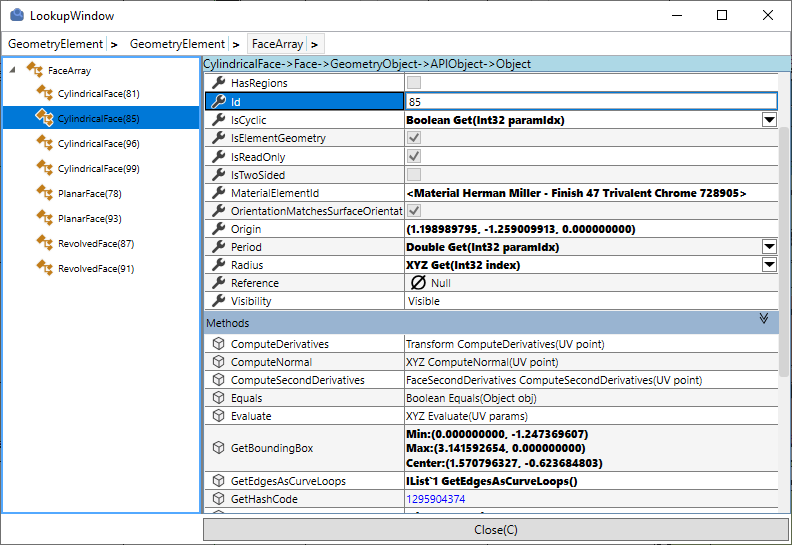
Task: Select the FaceArray breadcrumb item
Action: tap(277, 44)
